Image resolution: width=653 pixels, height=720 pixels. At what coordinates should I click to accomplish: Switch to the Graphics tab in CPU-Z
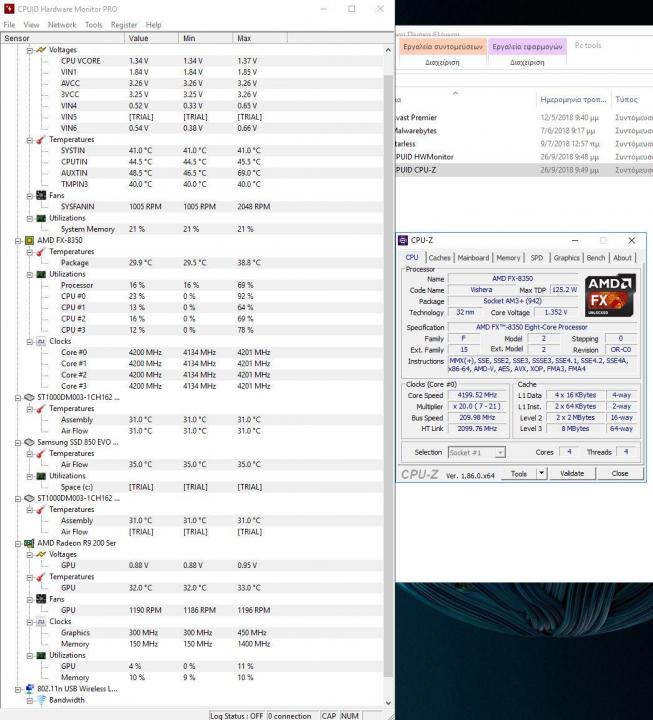566,258
